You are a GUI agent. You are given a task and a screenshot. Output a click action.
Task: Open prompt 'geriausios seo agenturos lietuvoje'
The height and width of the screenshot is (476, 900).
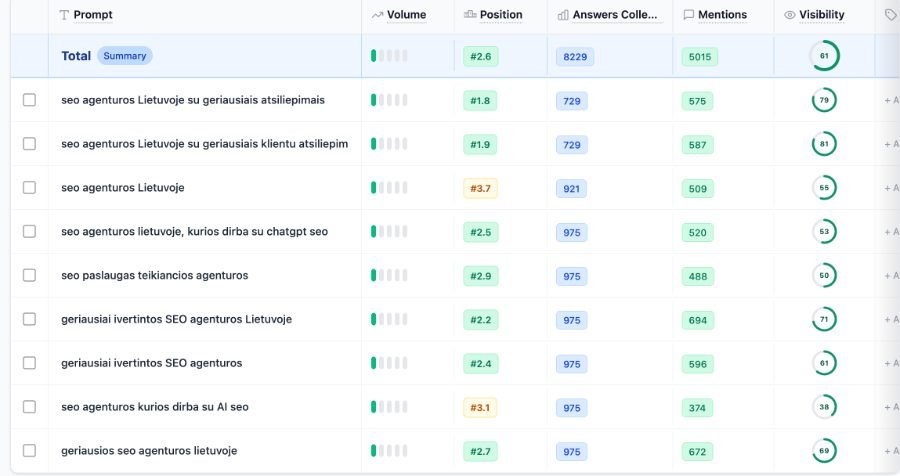click(149, 451)
